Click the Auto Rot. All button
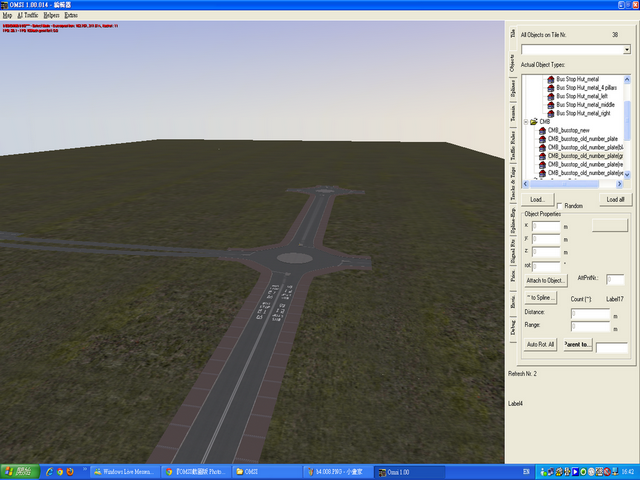Image resolution: width=640 pixels, height=480 pixels. point(540,344)
